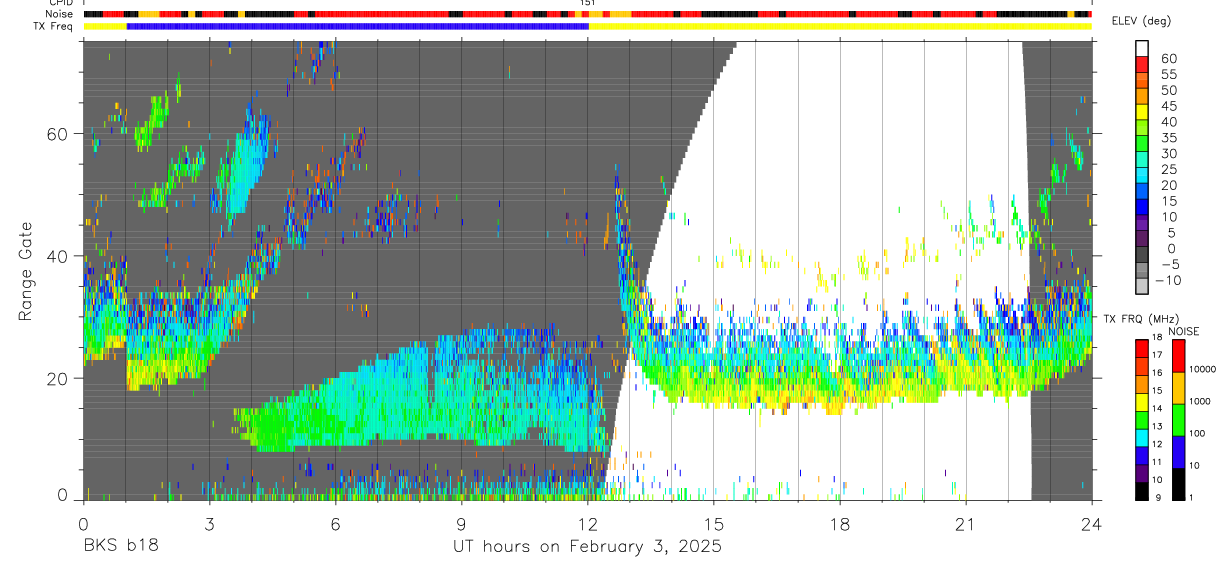Click the "Range Gate" y-axis title

27,272
